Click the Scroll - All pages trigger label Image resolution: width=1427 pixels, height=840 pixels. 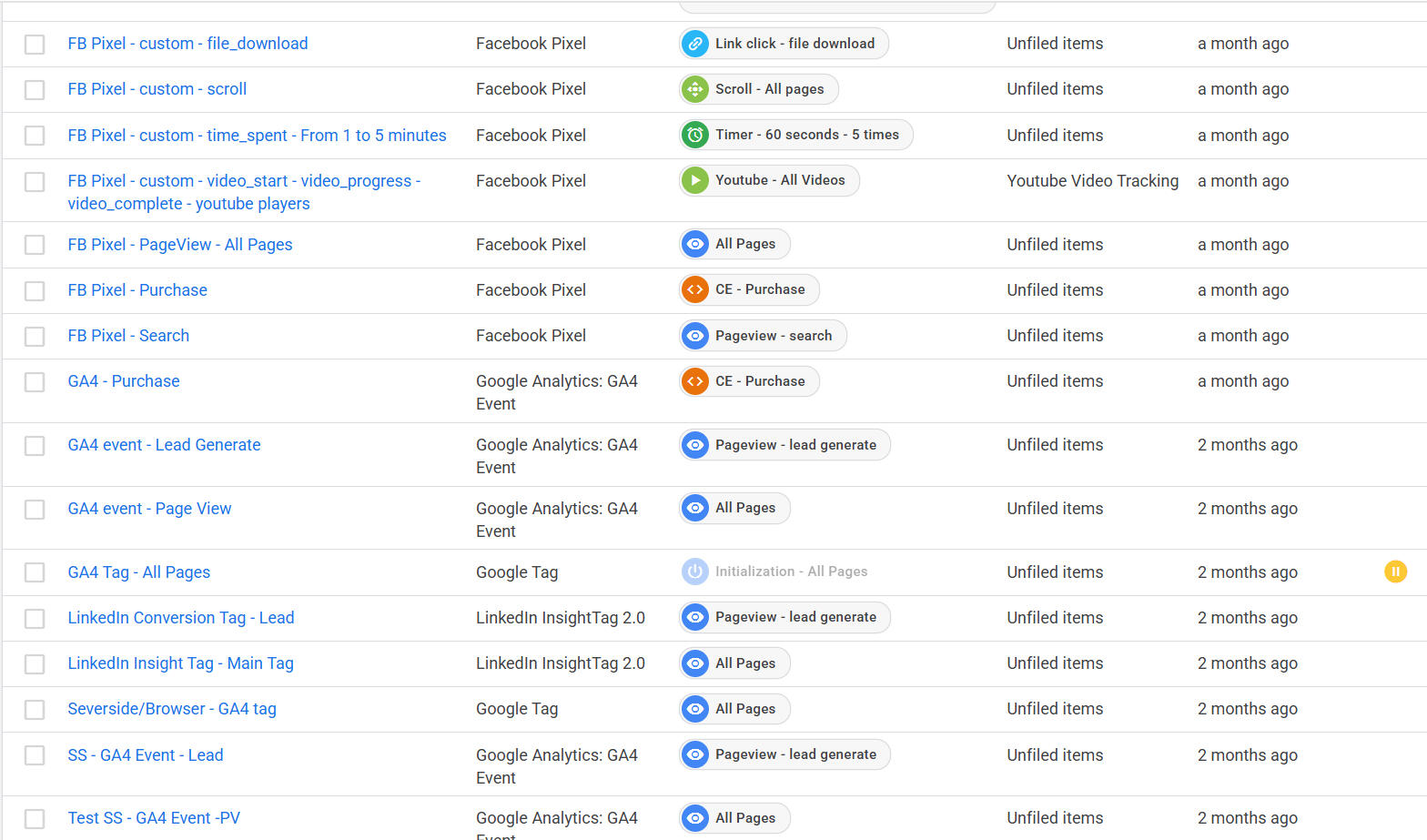point(770,89)
